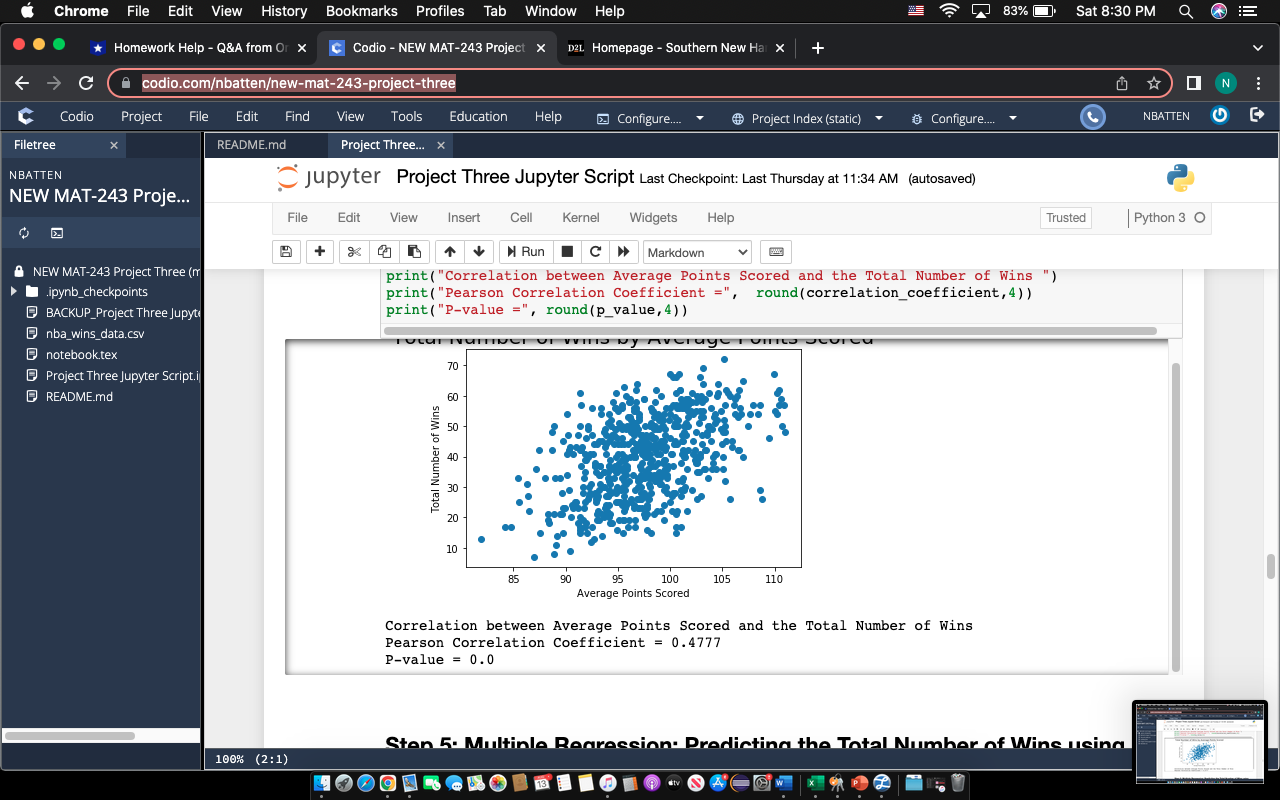Insert a new cell below
1280x800 pixels.
[319, 251]
